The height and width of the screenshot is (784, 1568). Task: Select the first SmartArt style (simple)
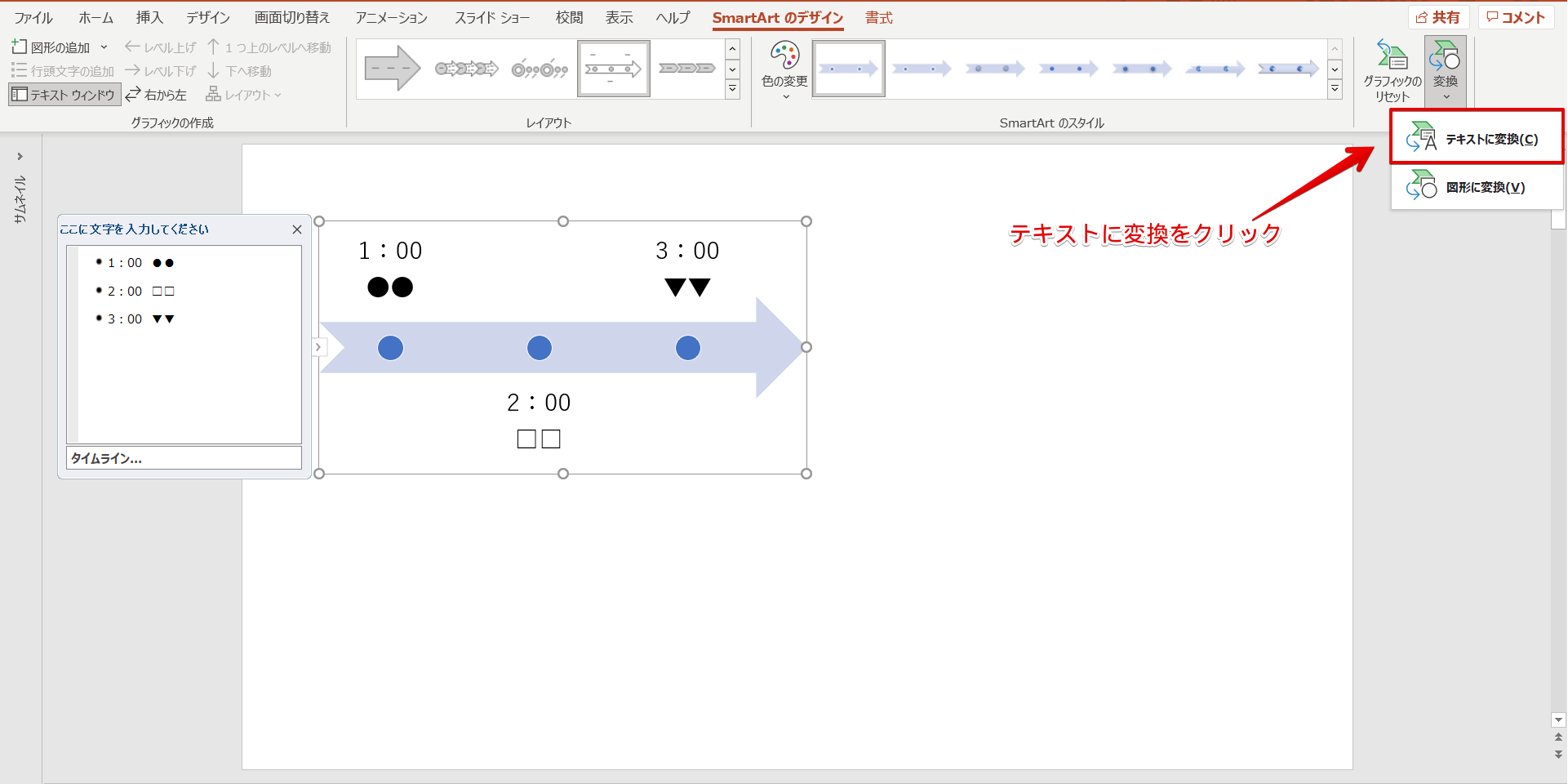[x=849, y=69]
